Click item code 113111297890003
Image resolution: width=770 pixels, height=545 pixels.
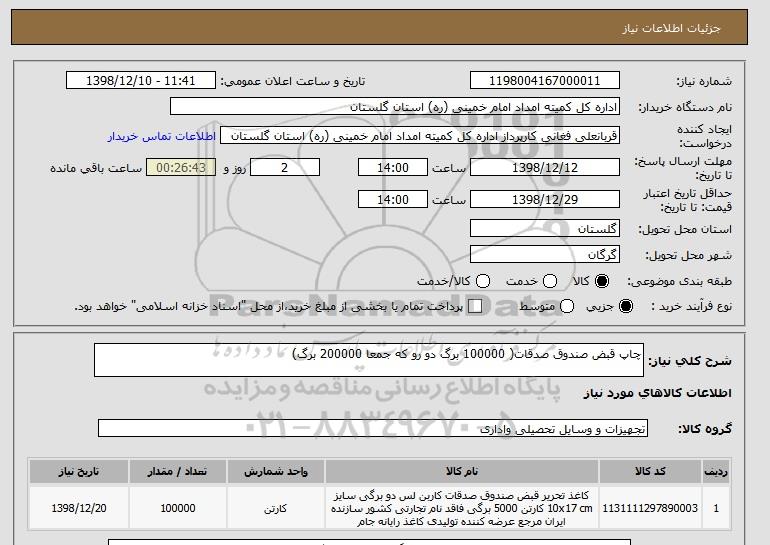[x=650, y=508]
